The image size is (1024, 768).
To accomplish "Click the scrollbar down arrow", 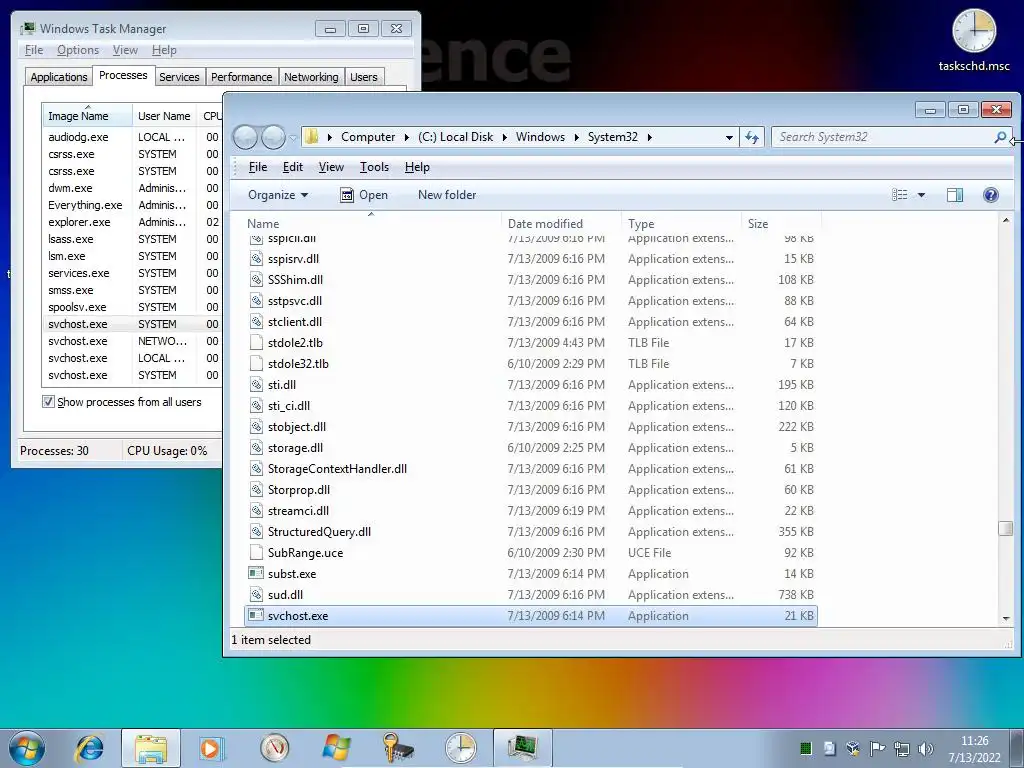I will coord(1006,618).
